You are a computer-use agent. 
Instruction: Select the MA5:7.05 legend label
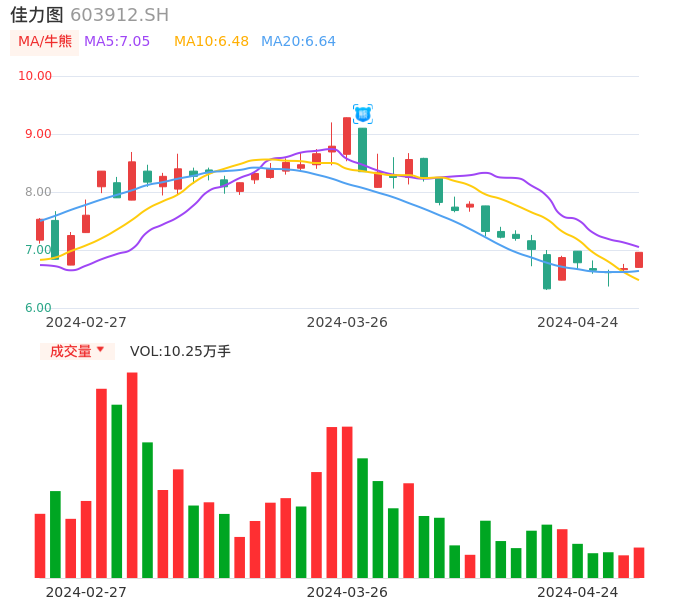click(x=117, y=42)
